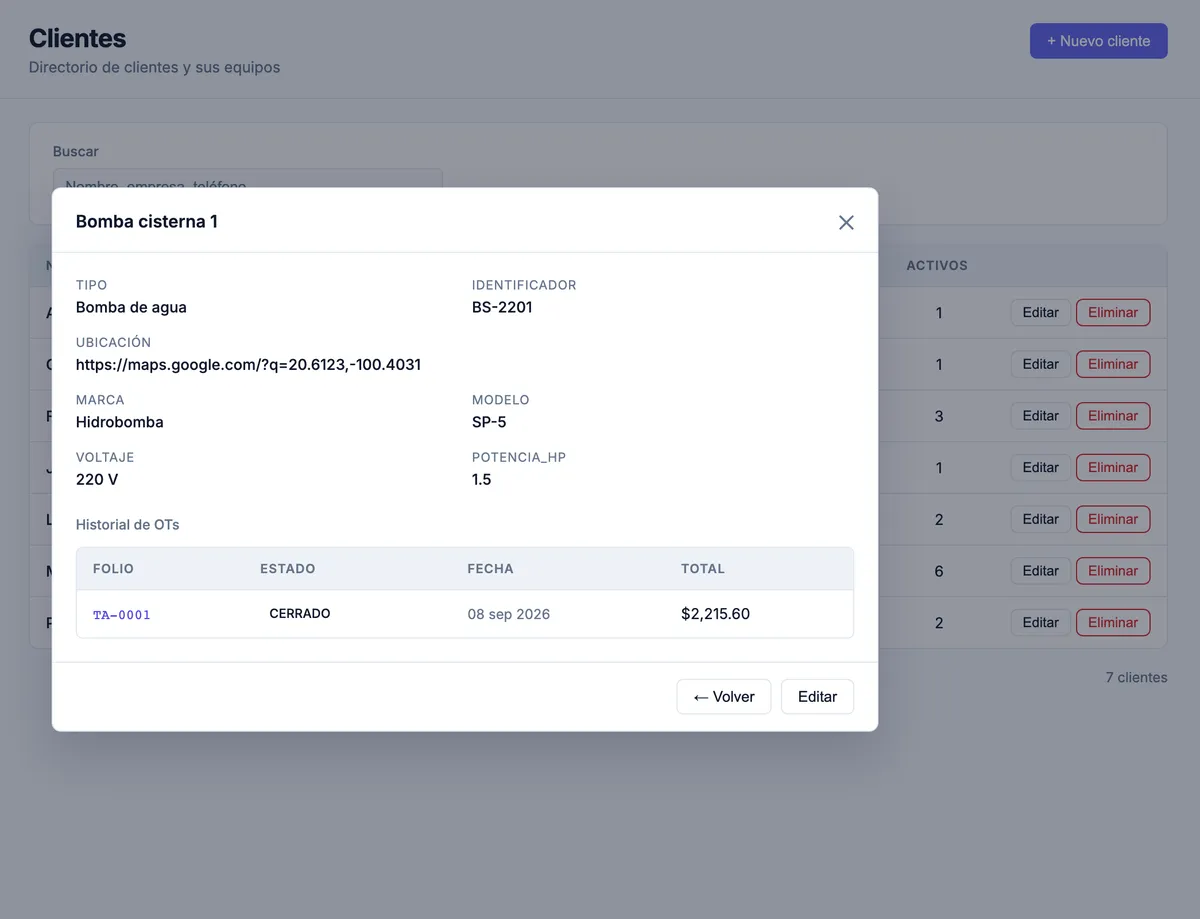Click the TOTAL column header
Image resolution: width=1200 pixels, height=919 pixels.
703,569
